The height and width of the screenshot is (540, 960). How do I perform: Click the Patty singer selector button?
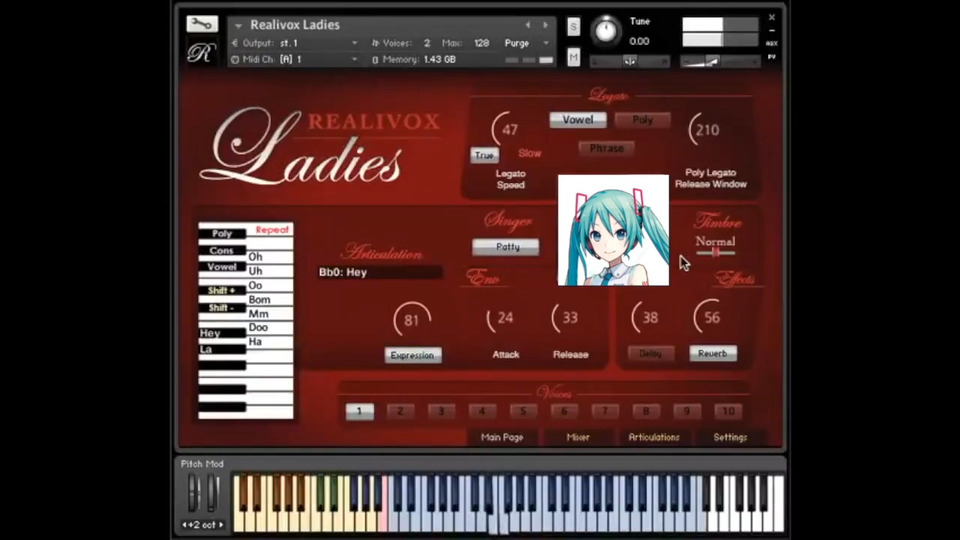pos(506,247)
